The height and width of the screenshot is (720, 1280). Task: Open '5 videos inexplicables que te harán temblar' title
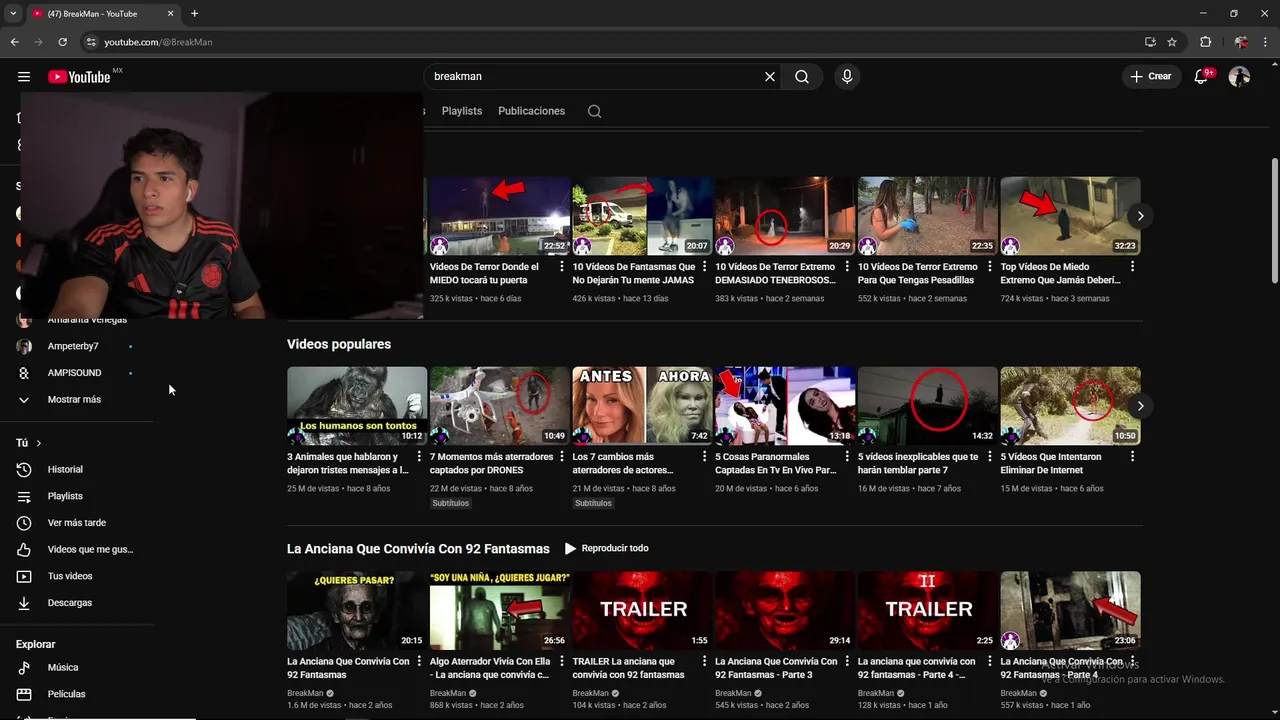(918, 463)
